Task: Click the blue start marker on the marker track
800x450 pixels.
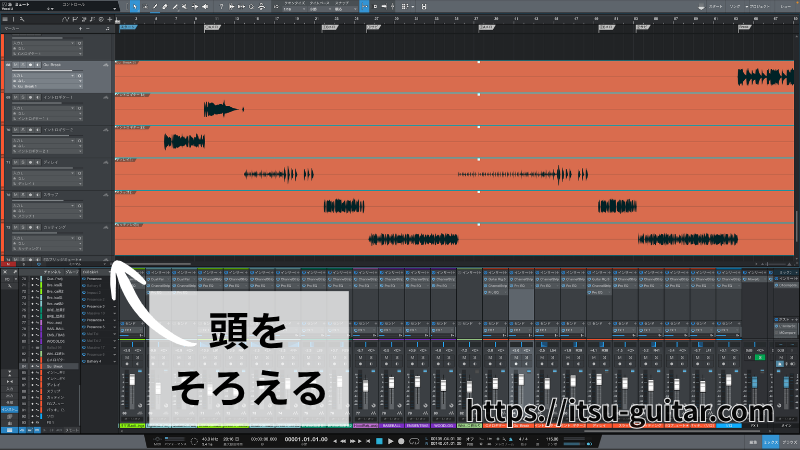Action: point(128,27)
